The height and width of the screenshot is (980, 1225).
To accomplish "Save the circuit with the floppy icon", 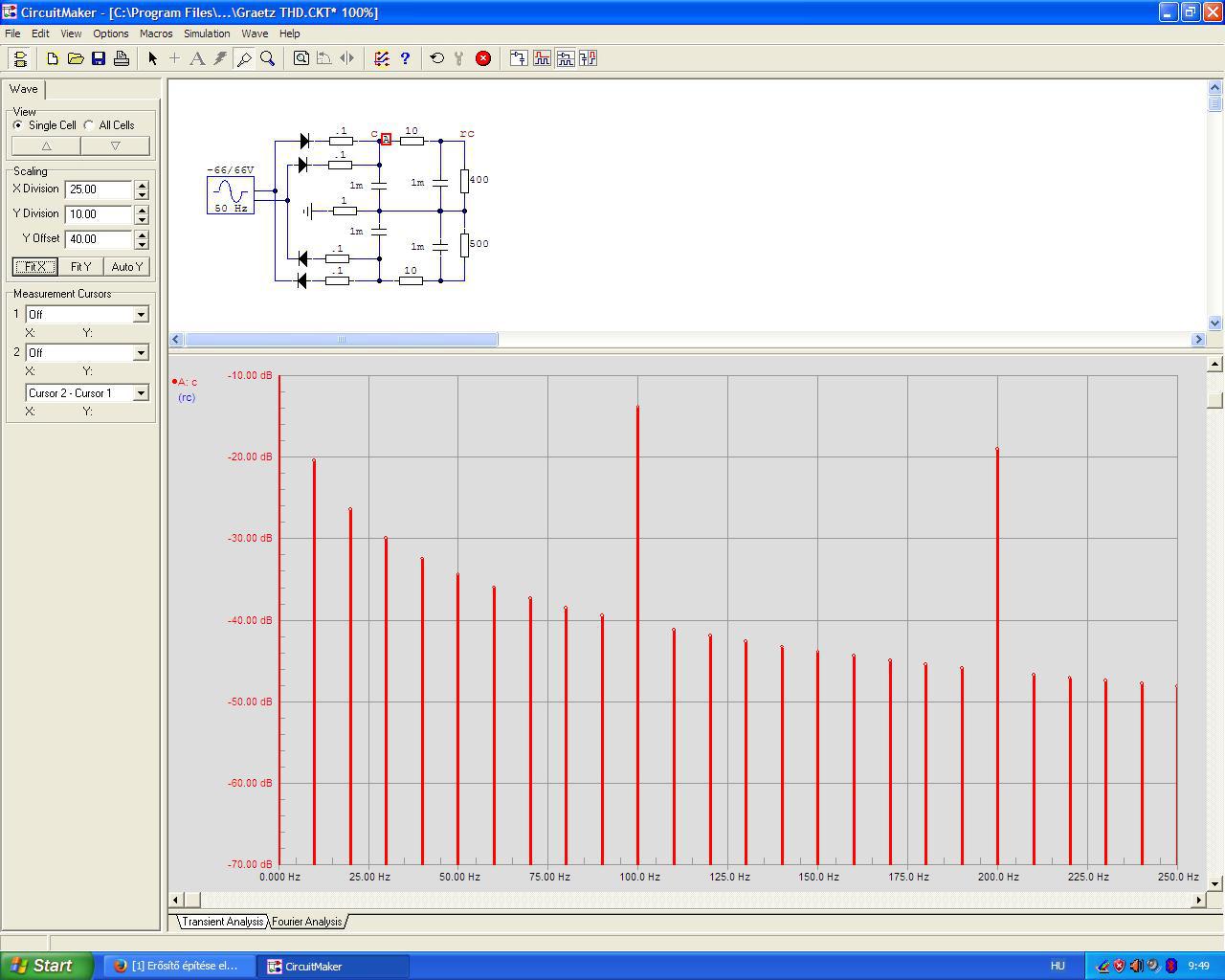I will pyautogui.click(x=99, y=58).
